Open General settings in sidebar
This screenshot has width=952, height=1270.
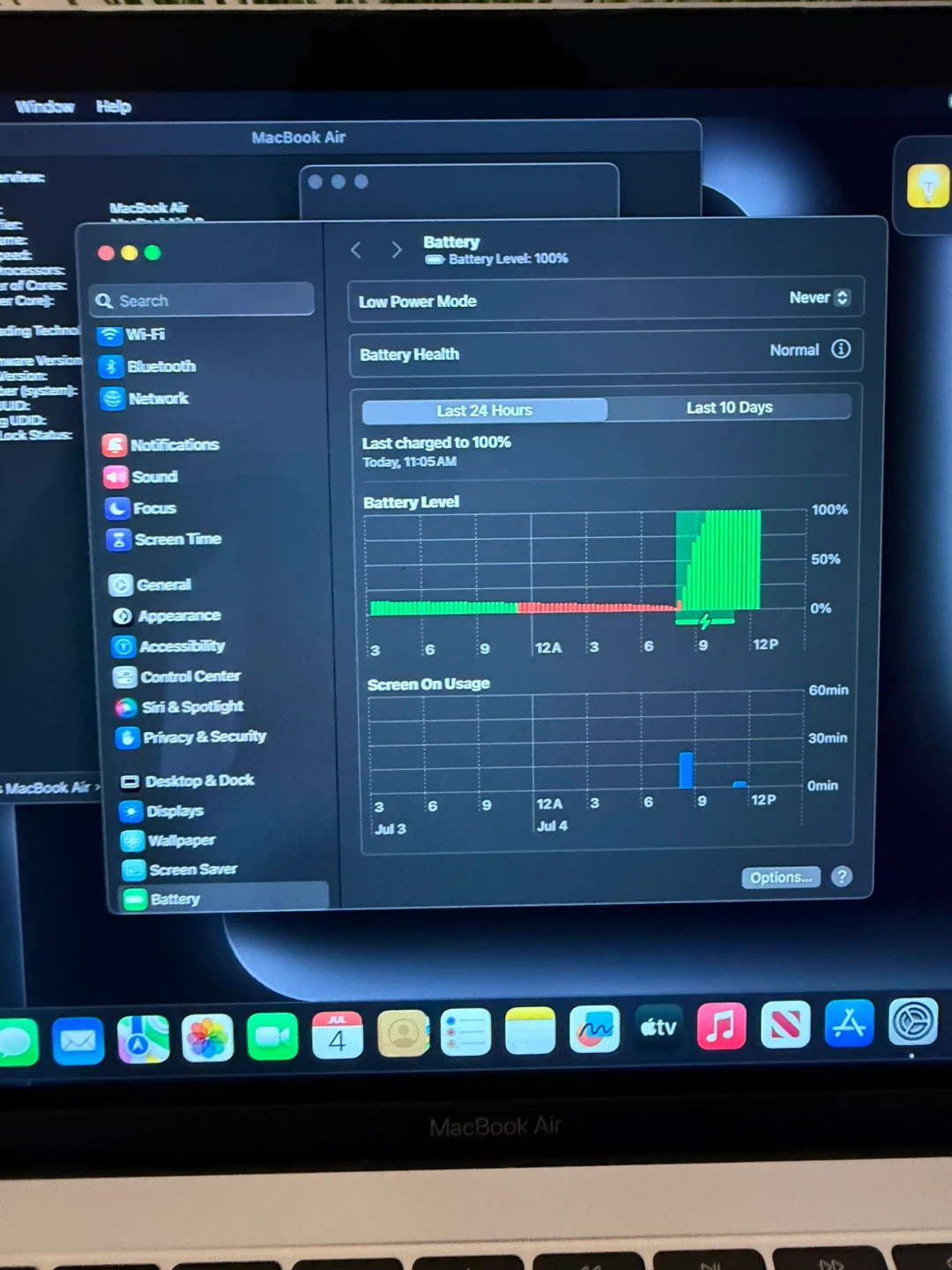coord(150,585)
